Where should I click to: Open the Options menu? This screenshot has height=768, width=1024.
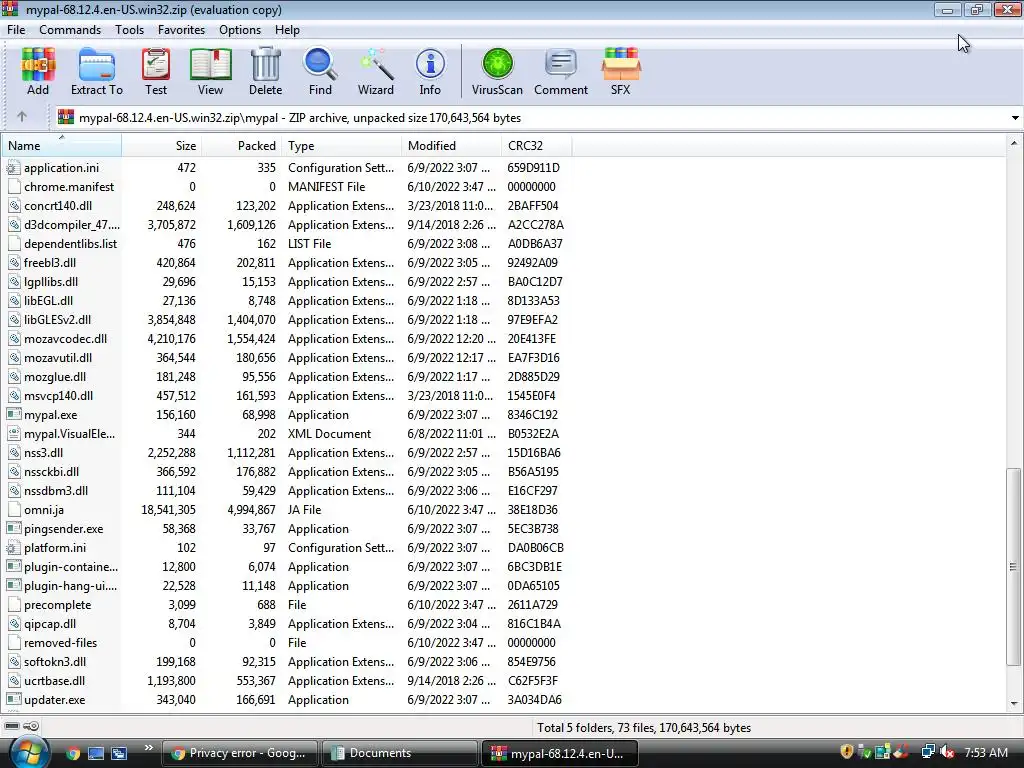click(x=240, y=30)
